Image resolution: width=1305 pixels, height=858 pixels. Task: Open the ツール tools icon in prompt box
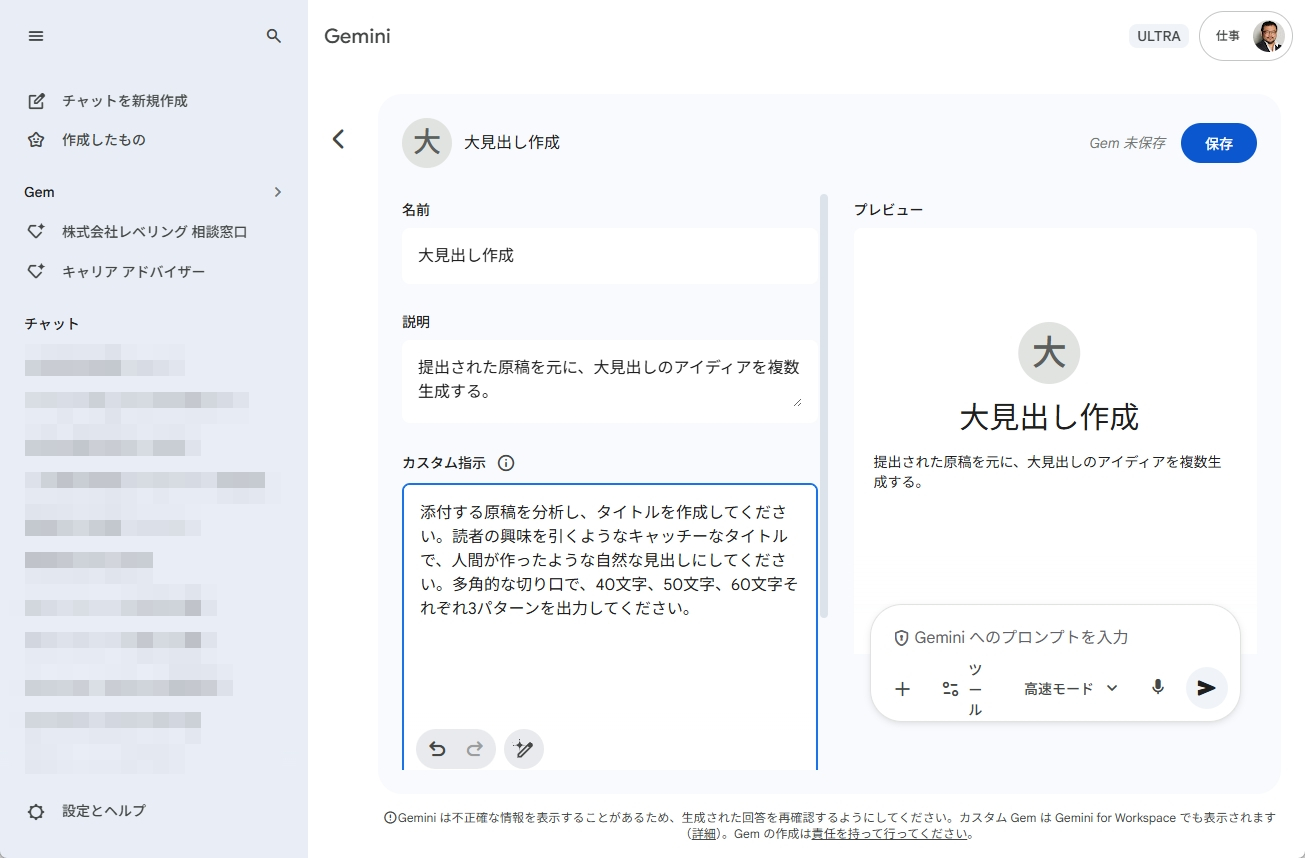point(950,689)
